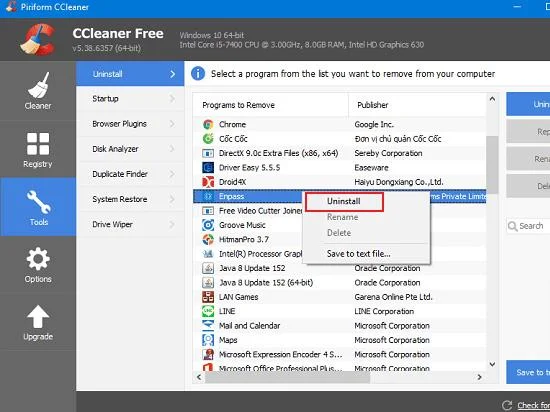Screen dimensions: 550x412
Task: Click the horizontal scrollbar right arrow
Action: [479, 377]
